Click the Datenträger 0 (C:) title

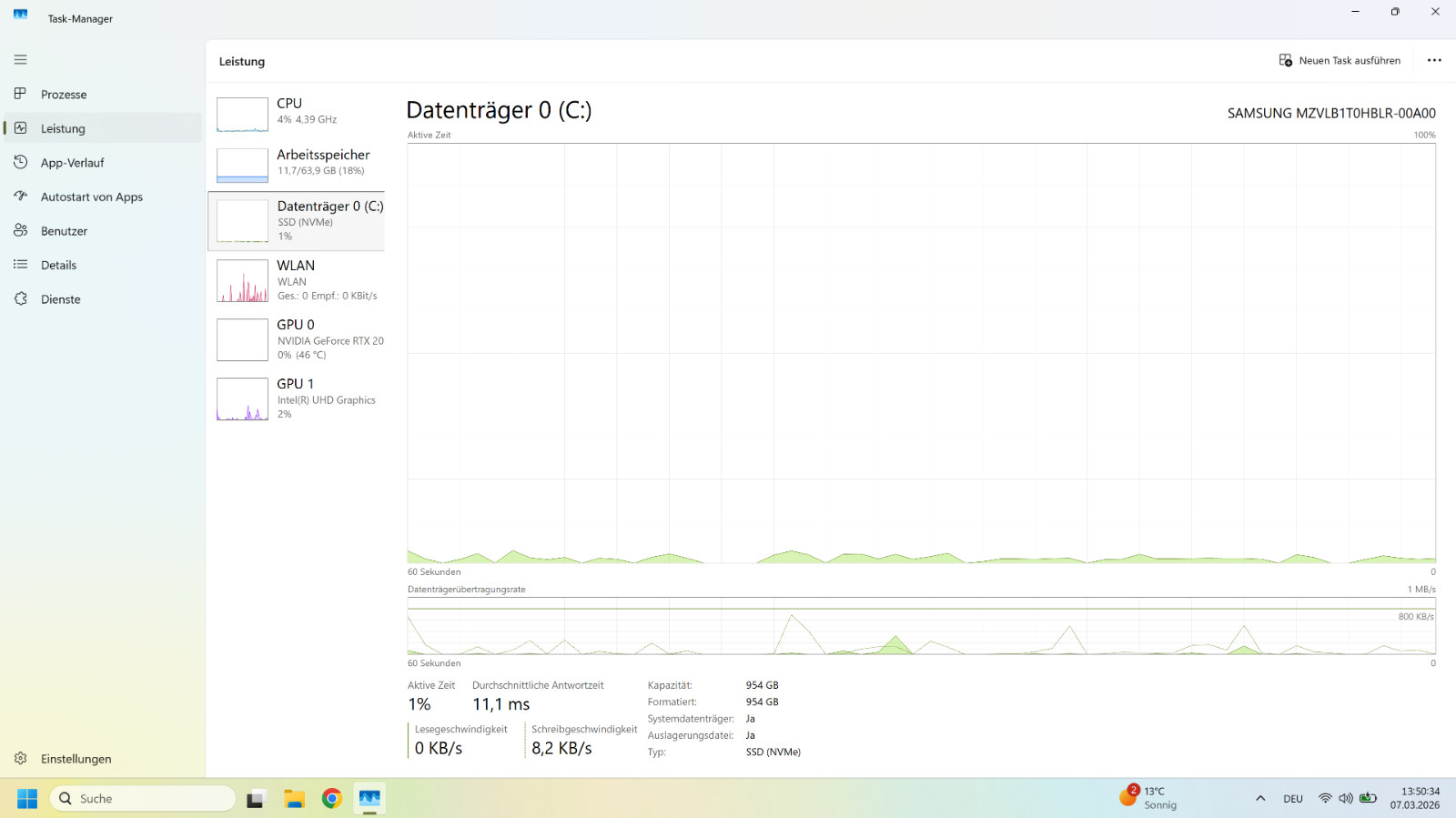pyautogui.click(x=499, y=110)
